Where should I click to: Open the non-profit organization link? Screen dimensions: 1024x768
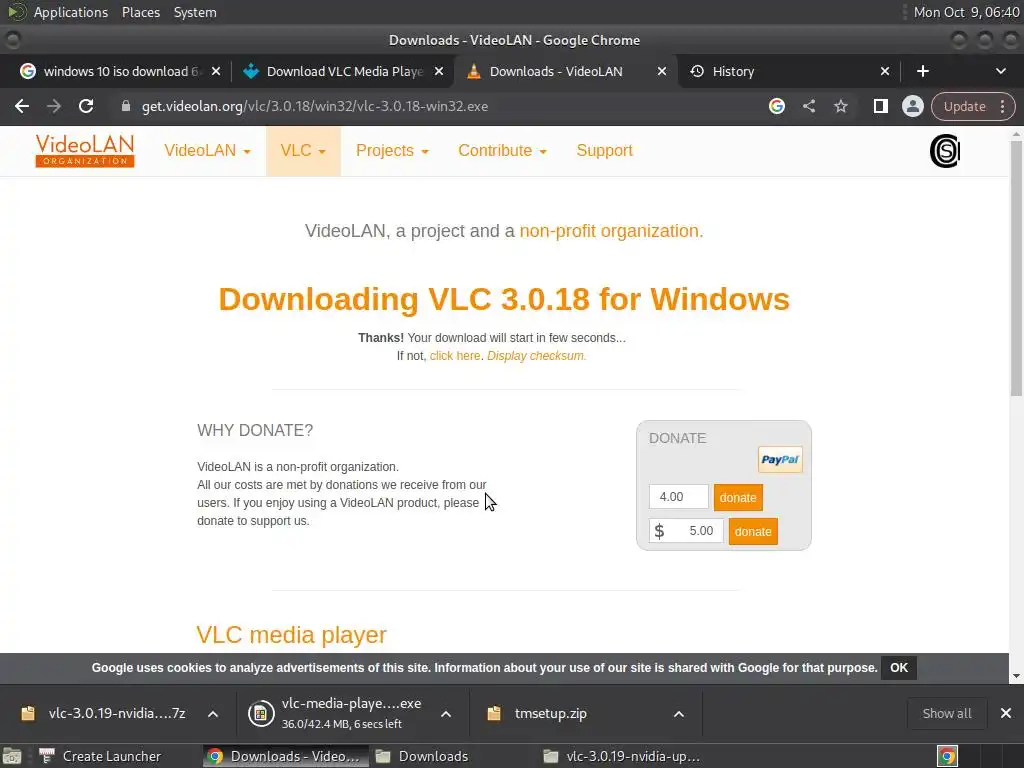611,231
